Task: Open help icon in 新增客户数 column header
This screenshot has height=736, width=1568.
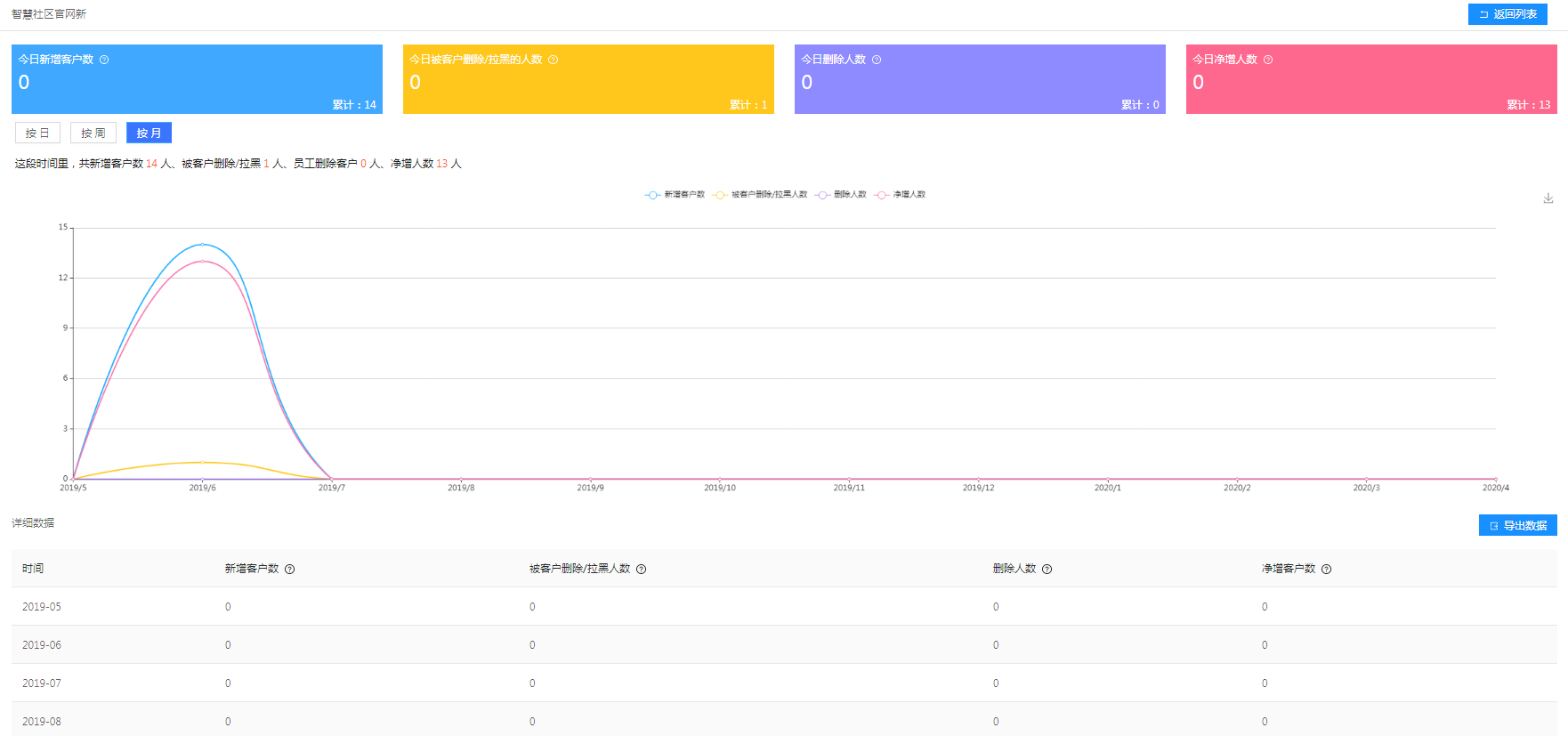Action: click(x=289, y=570)
